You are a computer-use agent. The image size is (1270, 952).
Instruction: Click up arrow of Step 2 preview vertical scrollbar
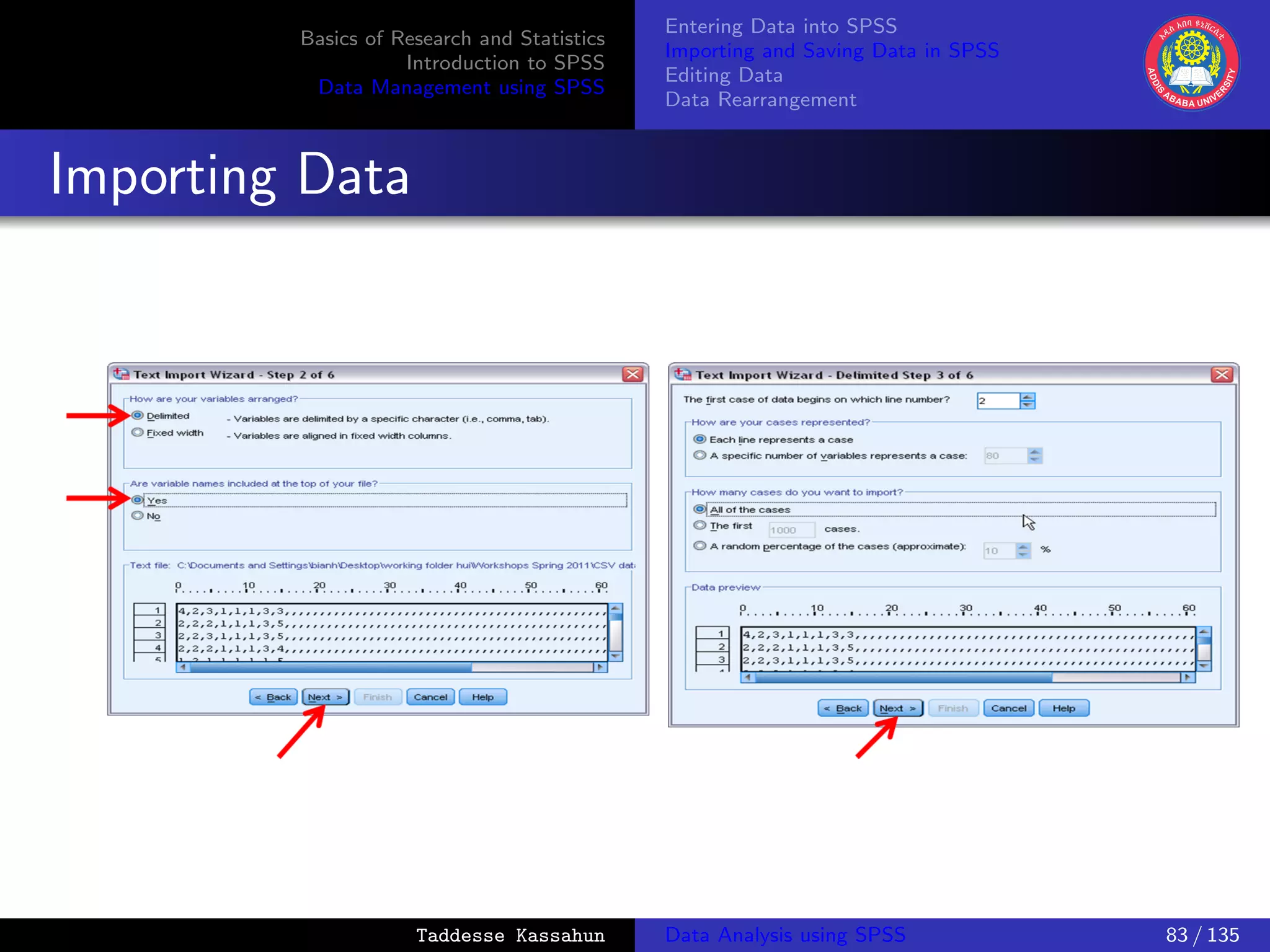(616, 608)
